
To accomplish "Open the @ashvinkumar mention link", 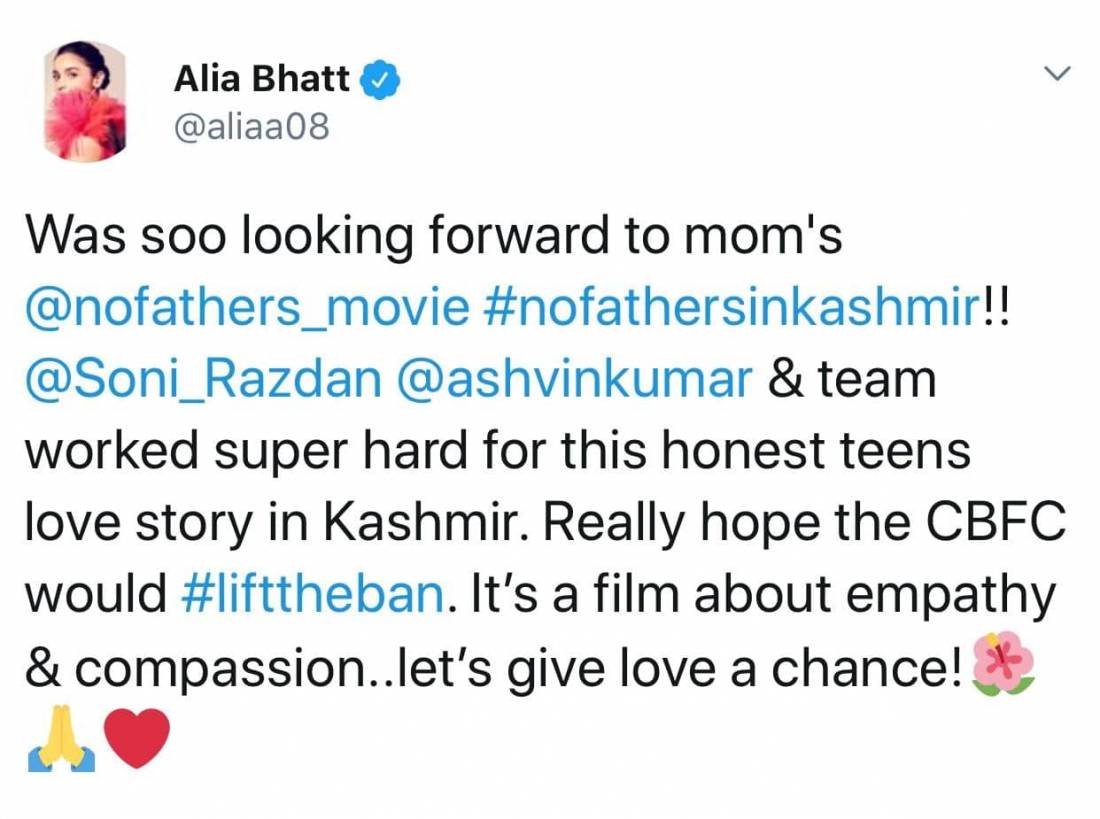I will pos(574,381).
